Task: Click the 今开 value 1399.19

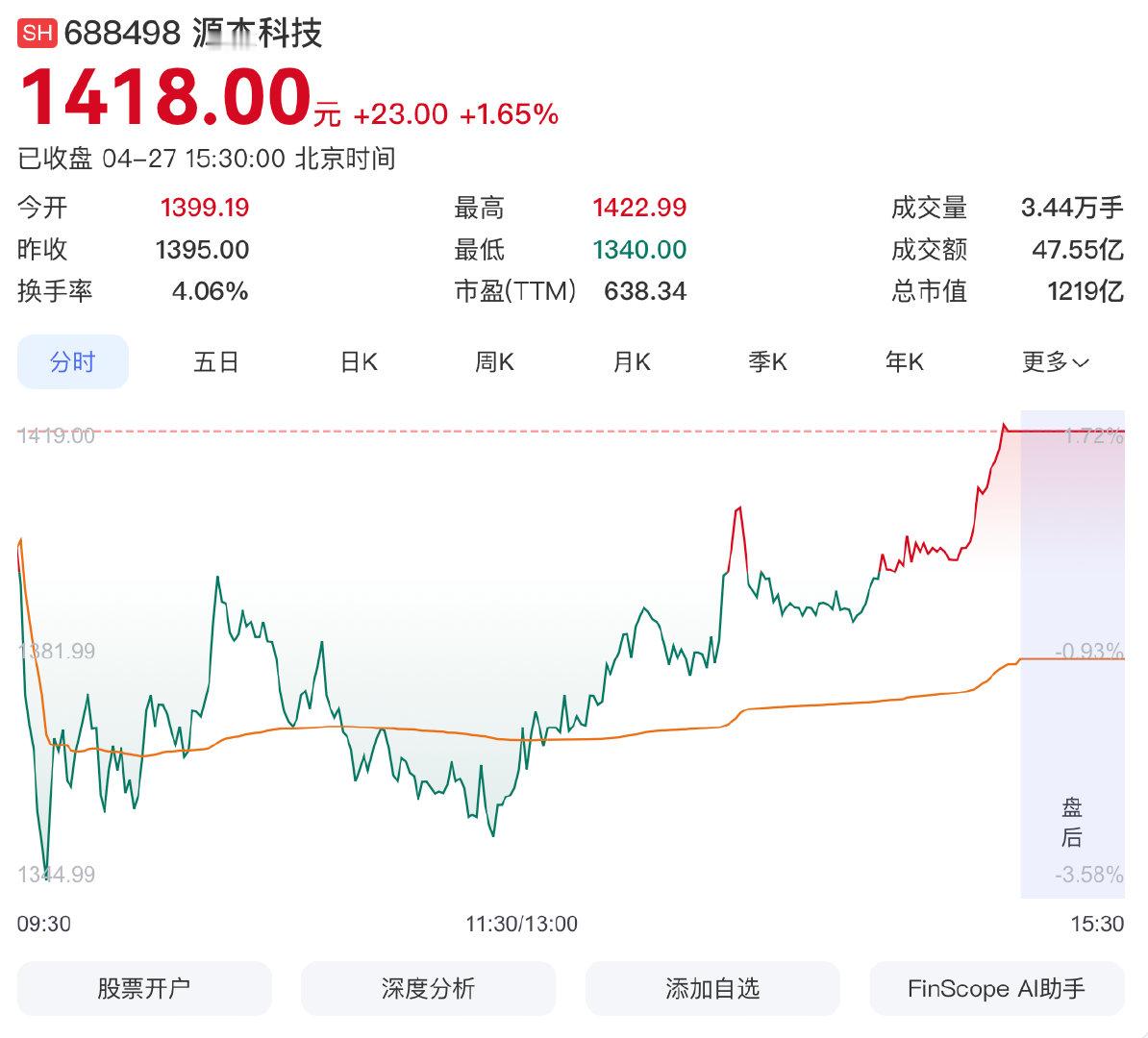Action: (205, 208)
